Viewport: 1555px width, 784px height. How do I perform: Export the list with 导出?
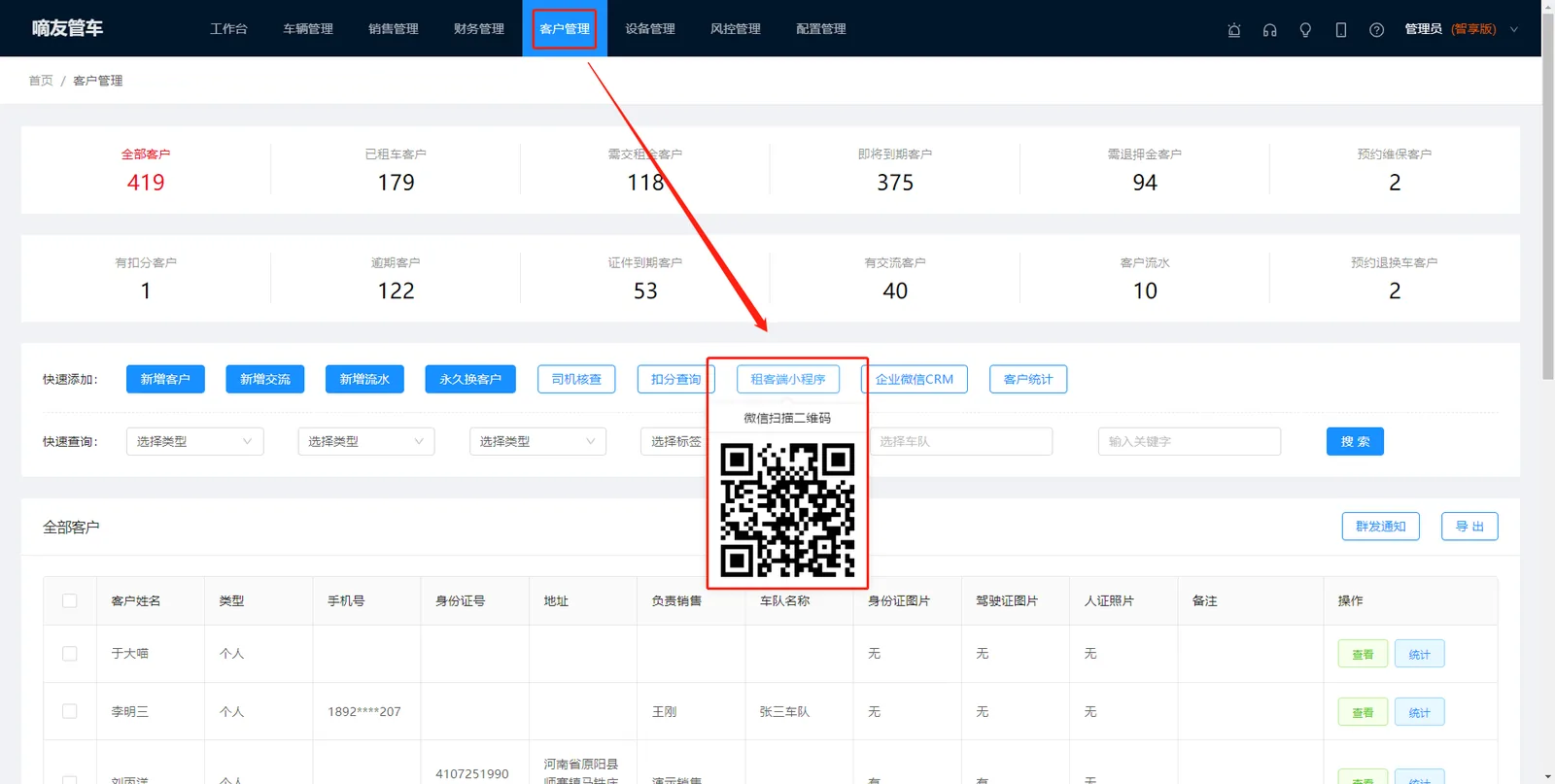point(1469,527)
